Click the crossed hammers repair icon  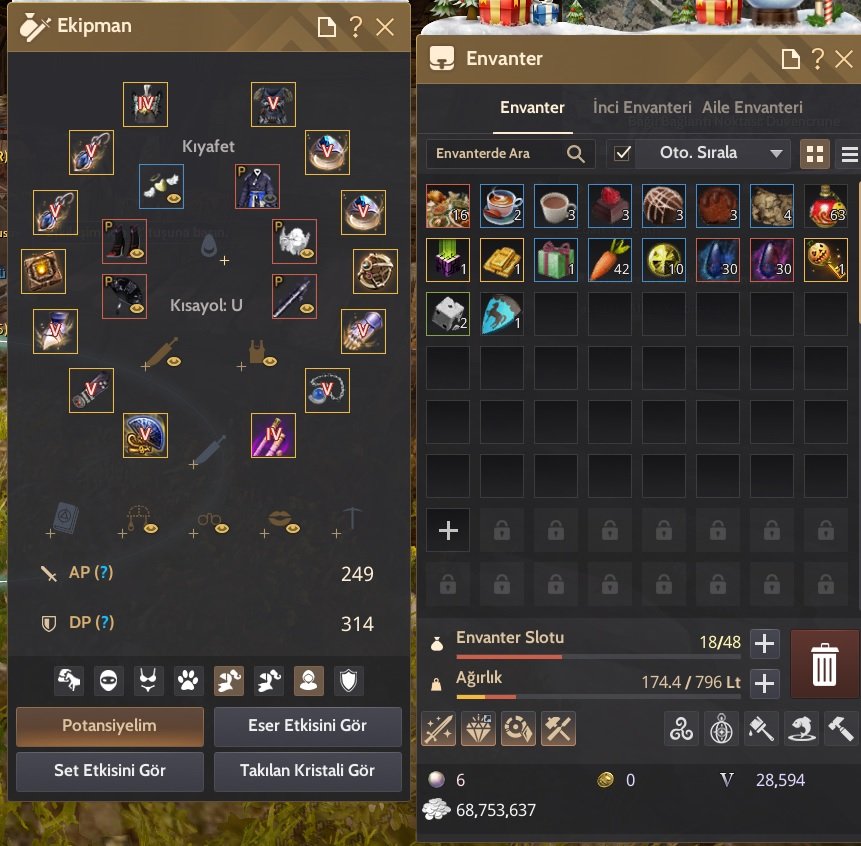[558, 729]
